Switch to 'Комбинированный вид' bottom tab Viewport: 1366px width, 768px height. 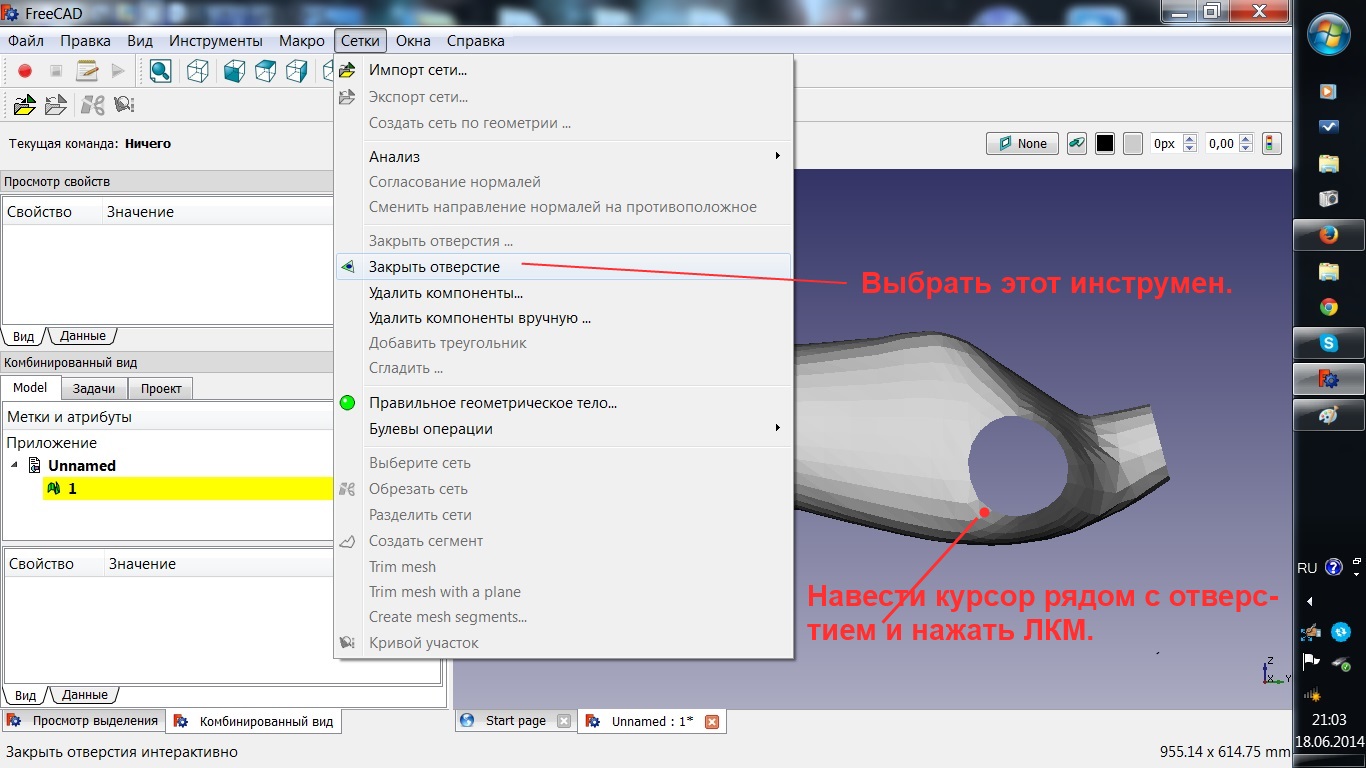pos(254,721)
